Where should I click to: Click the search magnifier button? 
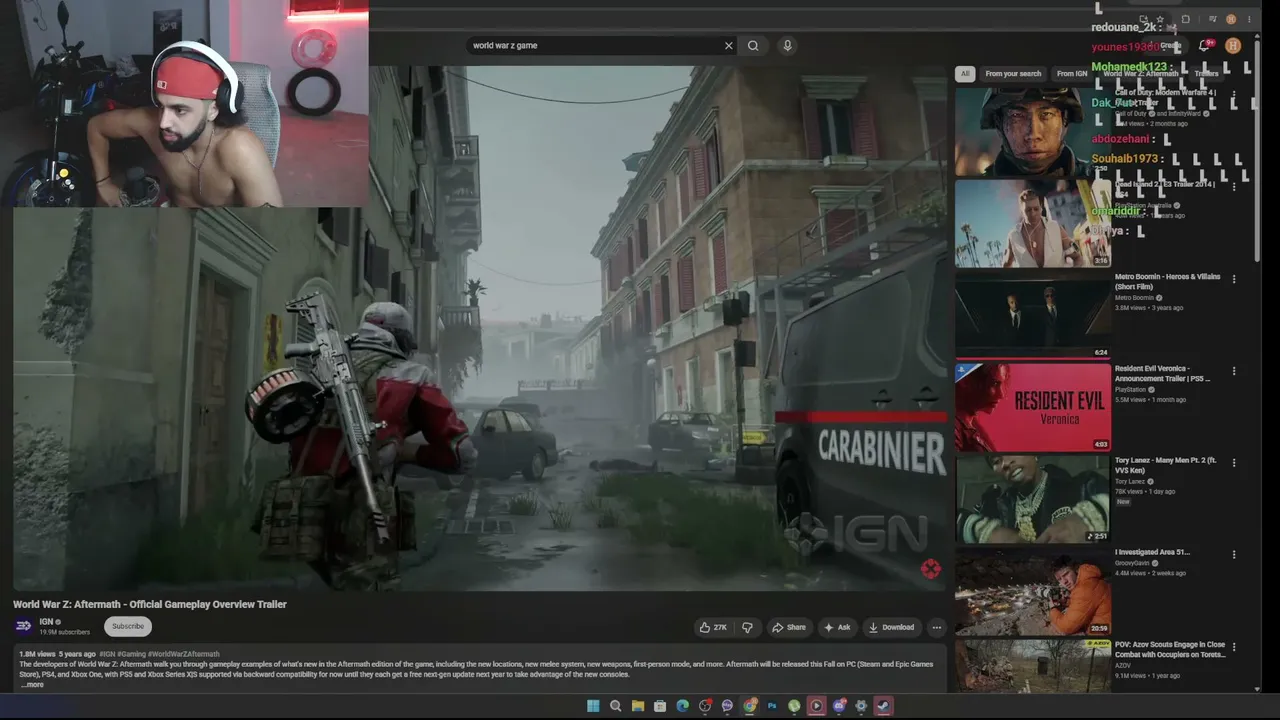(753, 45)
